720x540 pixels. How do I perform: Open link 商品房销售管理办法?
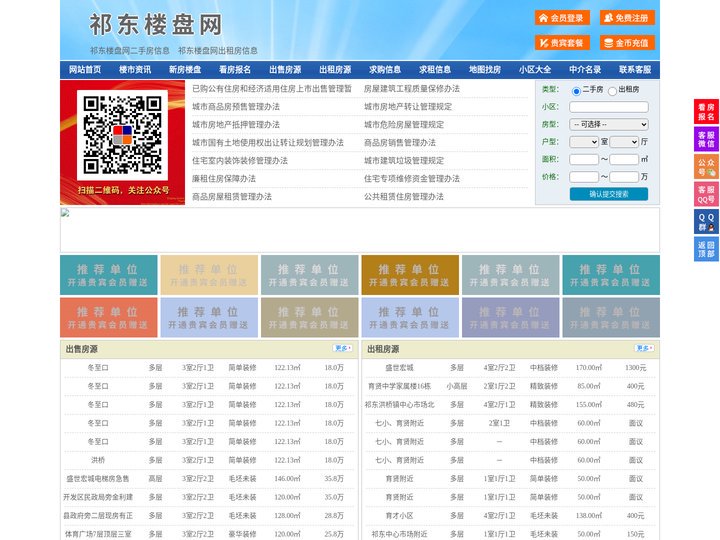tap(400, 142)
